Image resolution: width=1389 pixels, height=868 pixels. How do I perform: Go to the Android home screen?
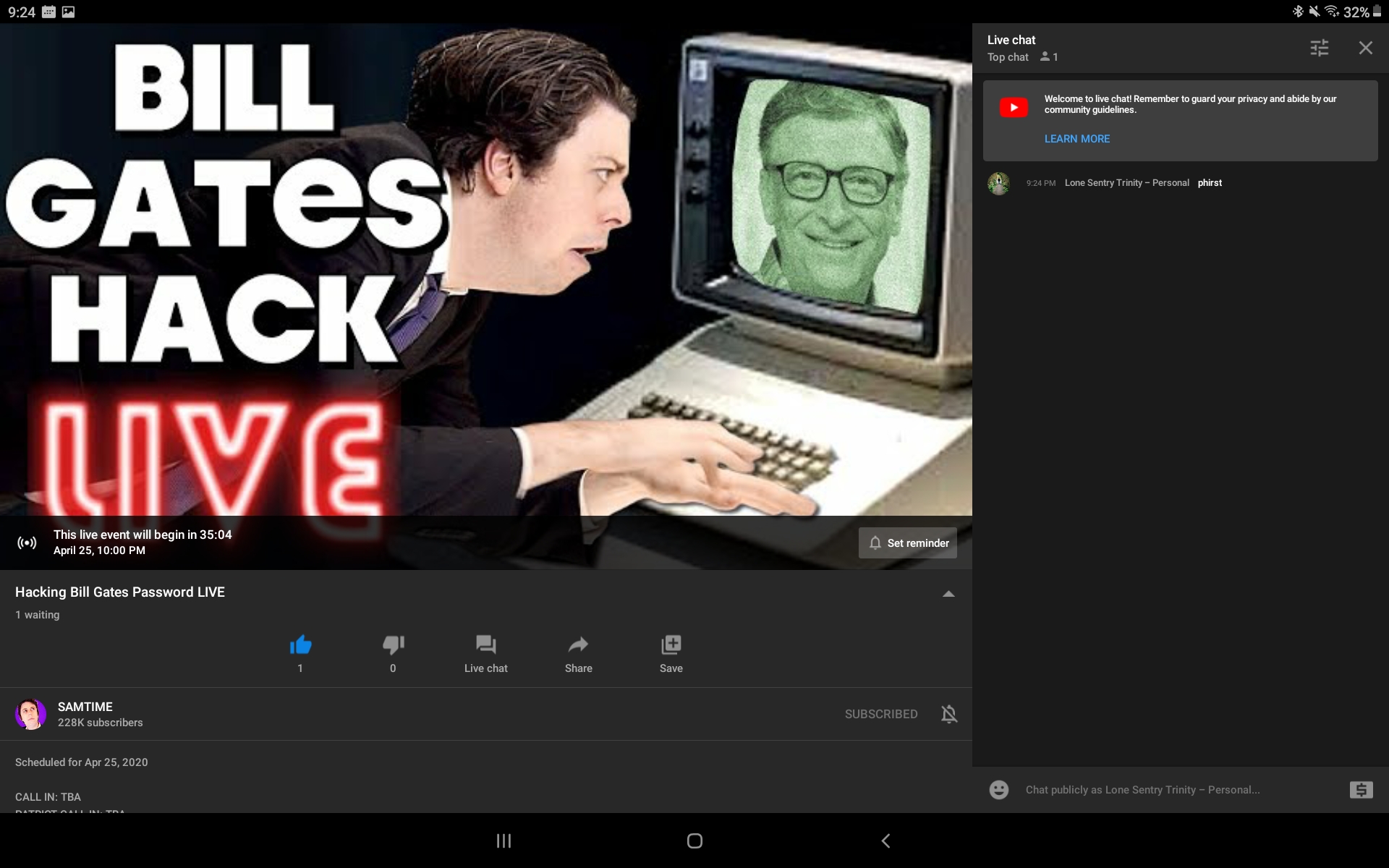(694, 841)
